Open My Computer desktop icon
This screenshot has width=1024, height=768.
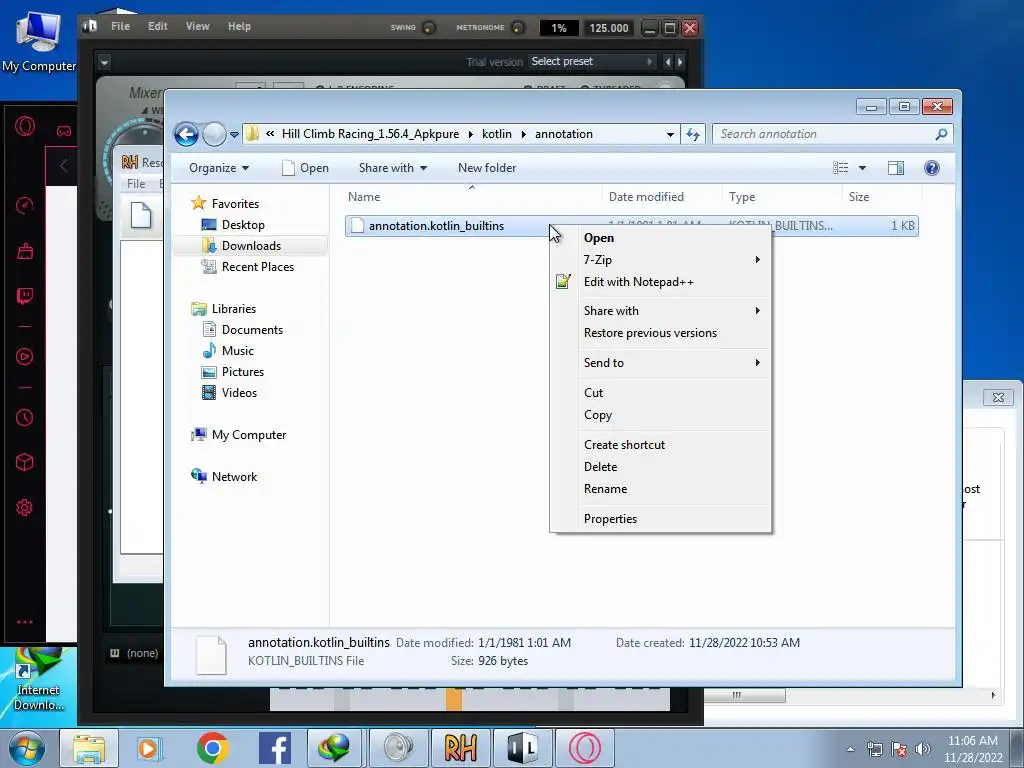click(39, 40)
